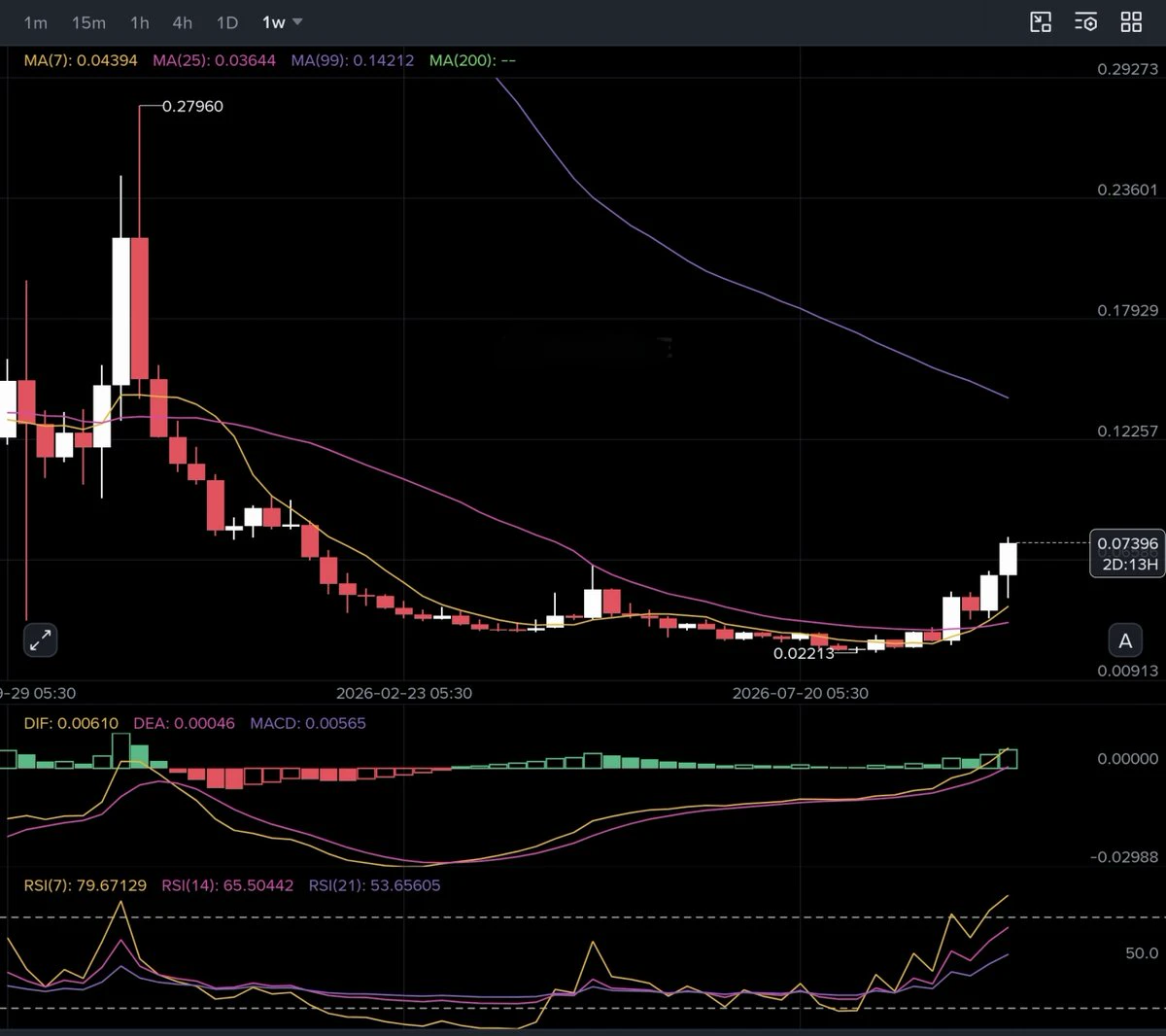
Task: Click the 0.29273 price axis label
Action: click(1128, 69)
